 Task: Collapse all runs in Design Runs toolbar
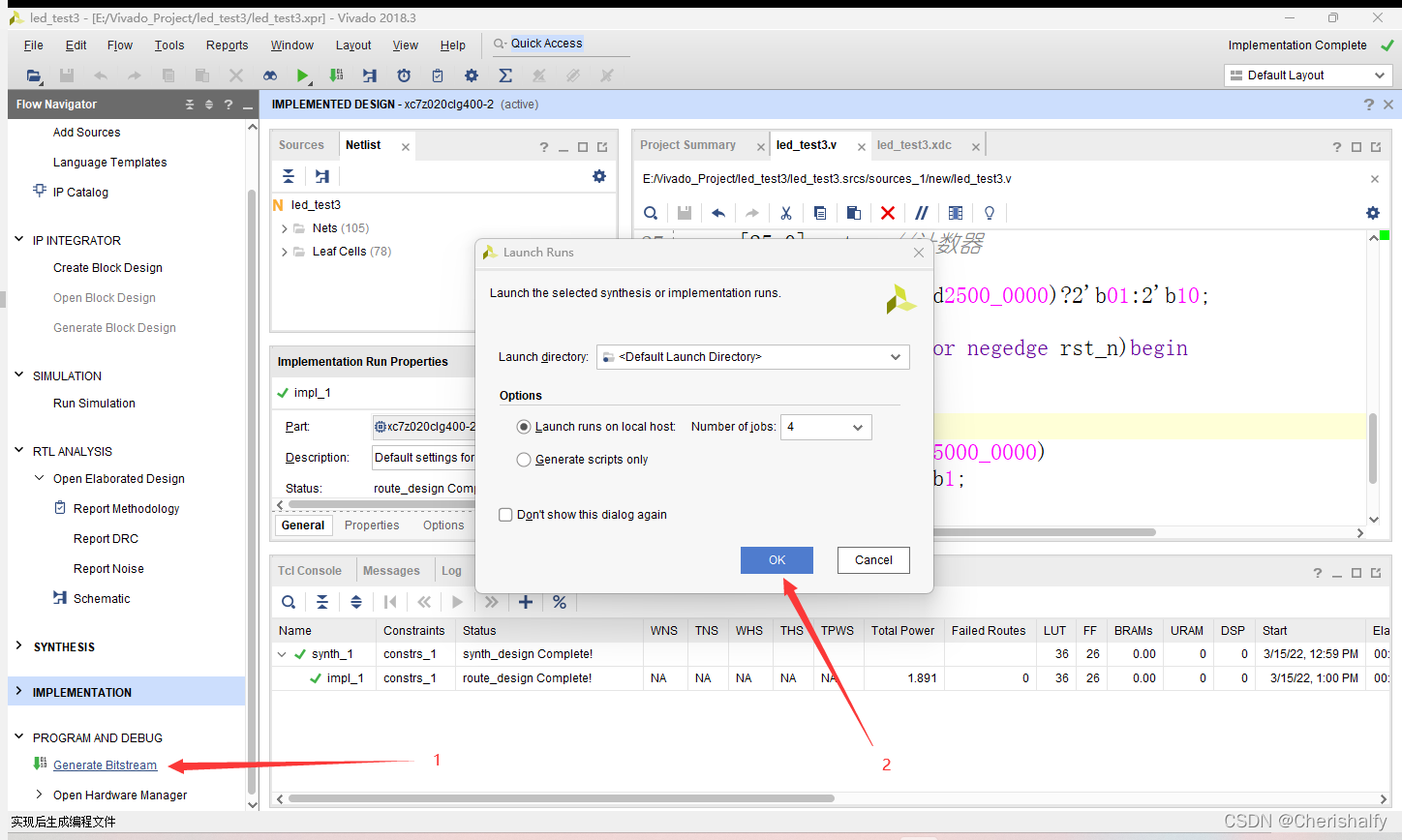(322, 602)
